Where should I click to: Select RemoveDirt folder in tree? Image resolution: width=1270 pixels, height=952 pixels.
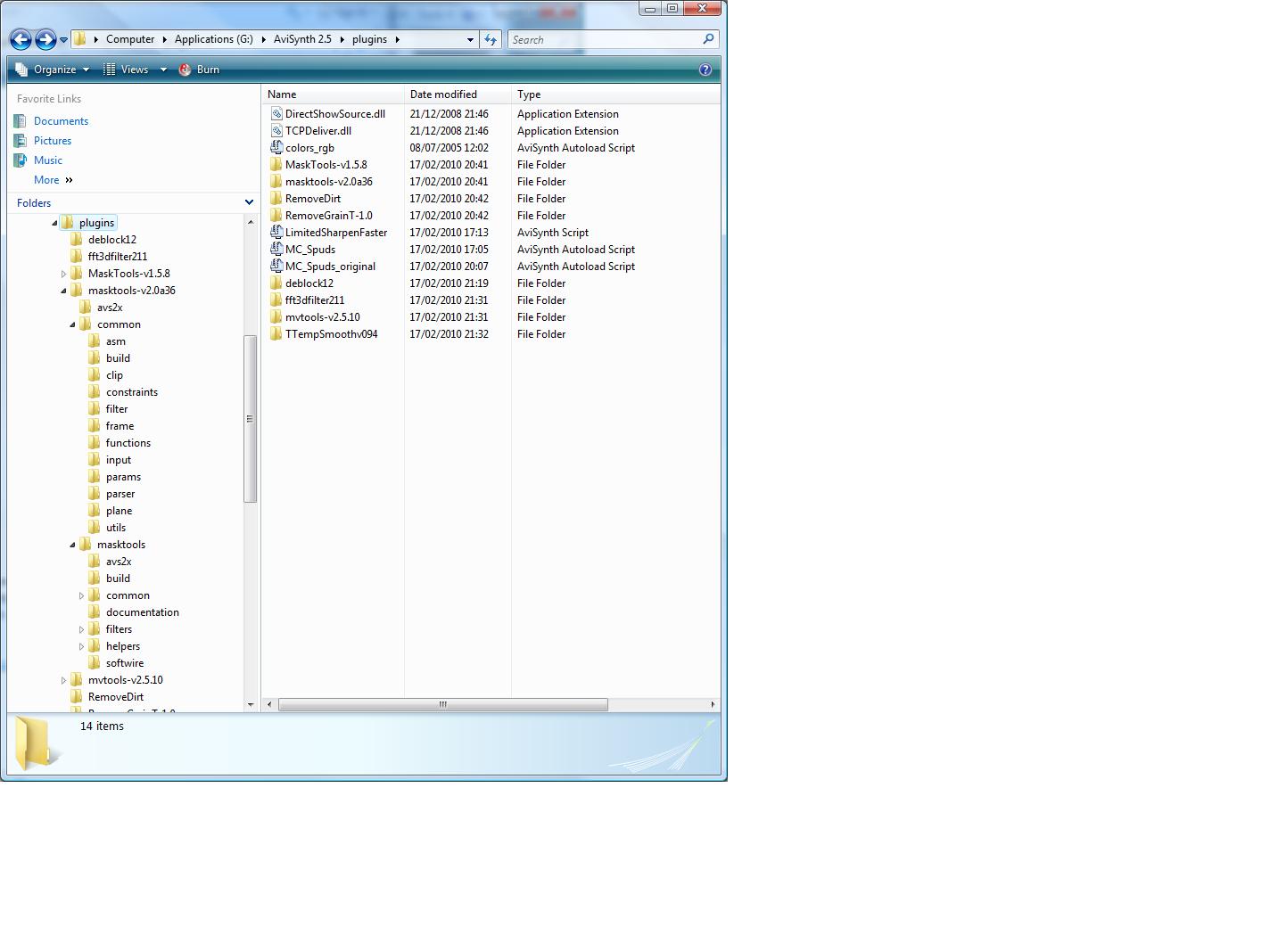116,697
